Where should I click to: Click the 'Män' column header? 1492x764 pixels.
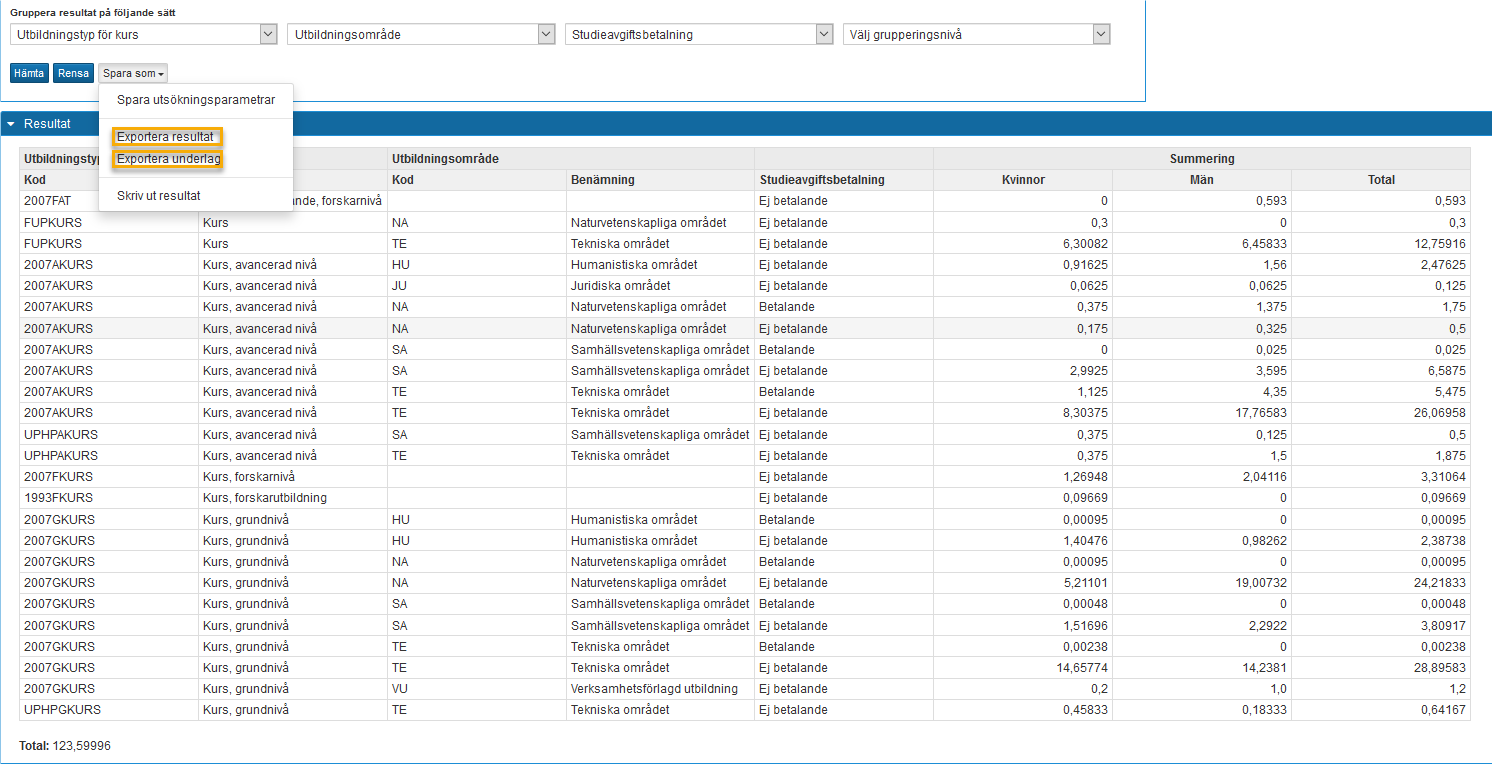tap(1202, 180)
